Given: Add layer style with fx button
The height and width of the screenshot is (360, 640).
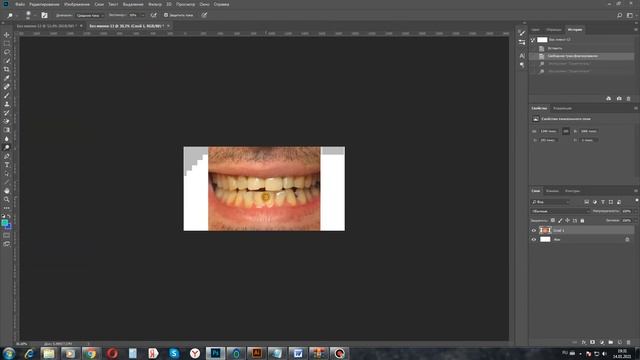Looking at the screenshot, I should [584, 342].
